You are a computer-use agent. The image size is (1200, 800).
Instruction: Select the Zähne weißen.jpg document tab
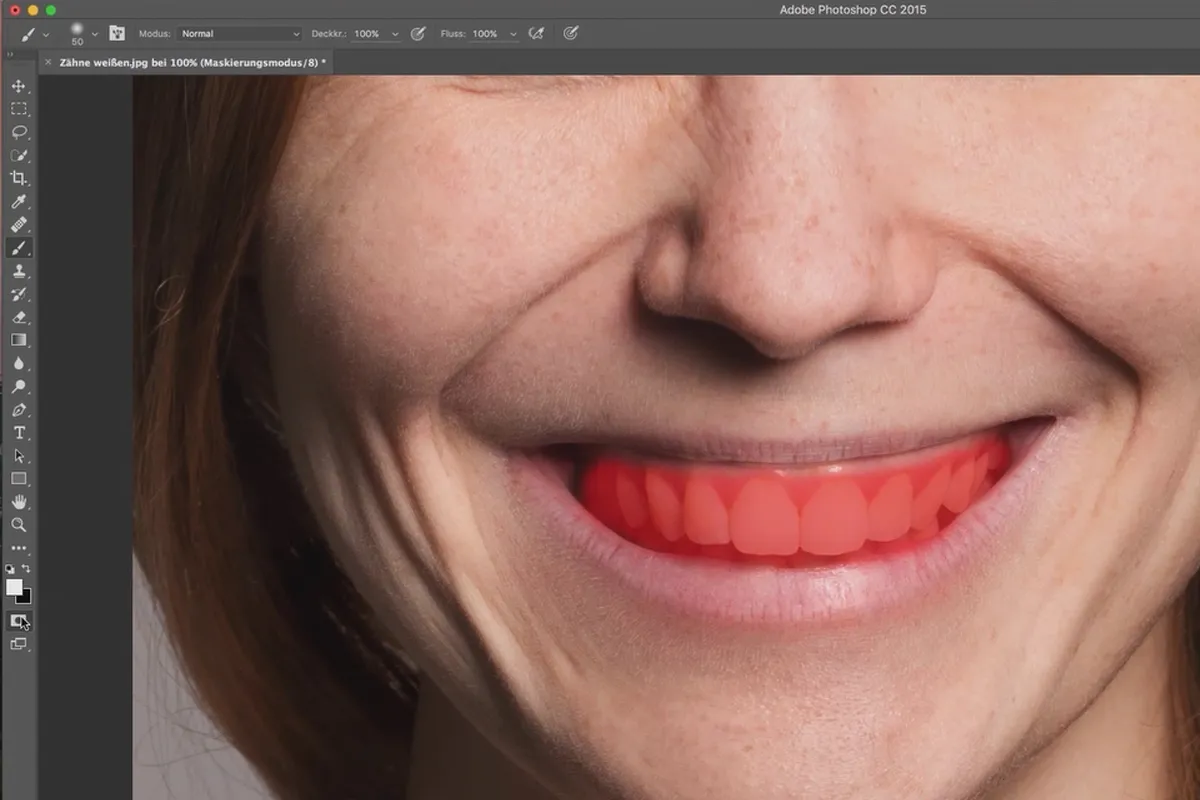point(192,62)
